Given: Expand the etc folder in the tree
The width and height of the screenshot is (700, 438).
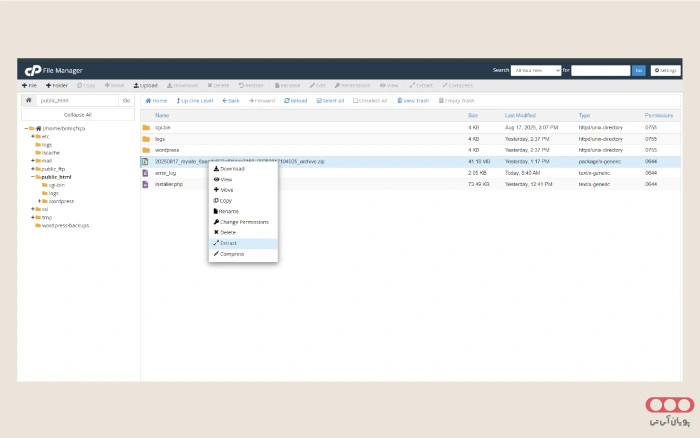Looking at the screenshot, I should 33,137.
